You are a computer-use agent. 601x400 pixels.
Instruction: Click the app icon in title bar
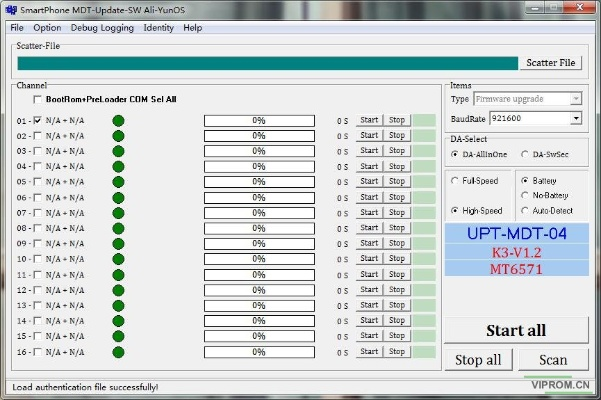(x=10, y=10)
